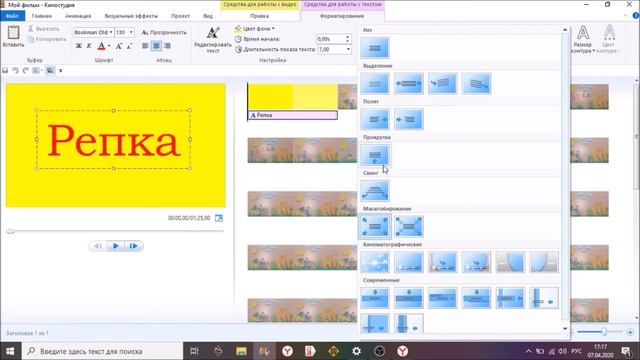Choose third effect in Выделение group

442,84
